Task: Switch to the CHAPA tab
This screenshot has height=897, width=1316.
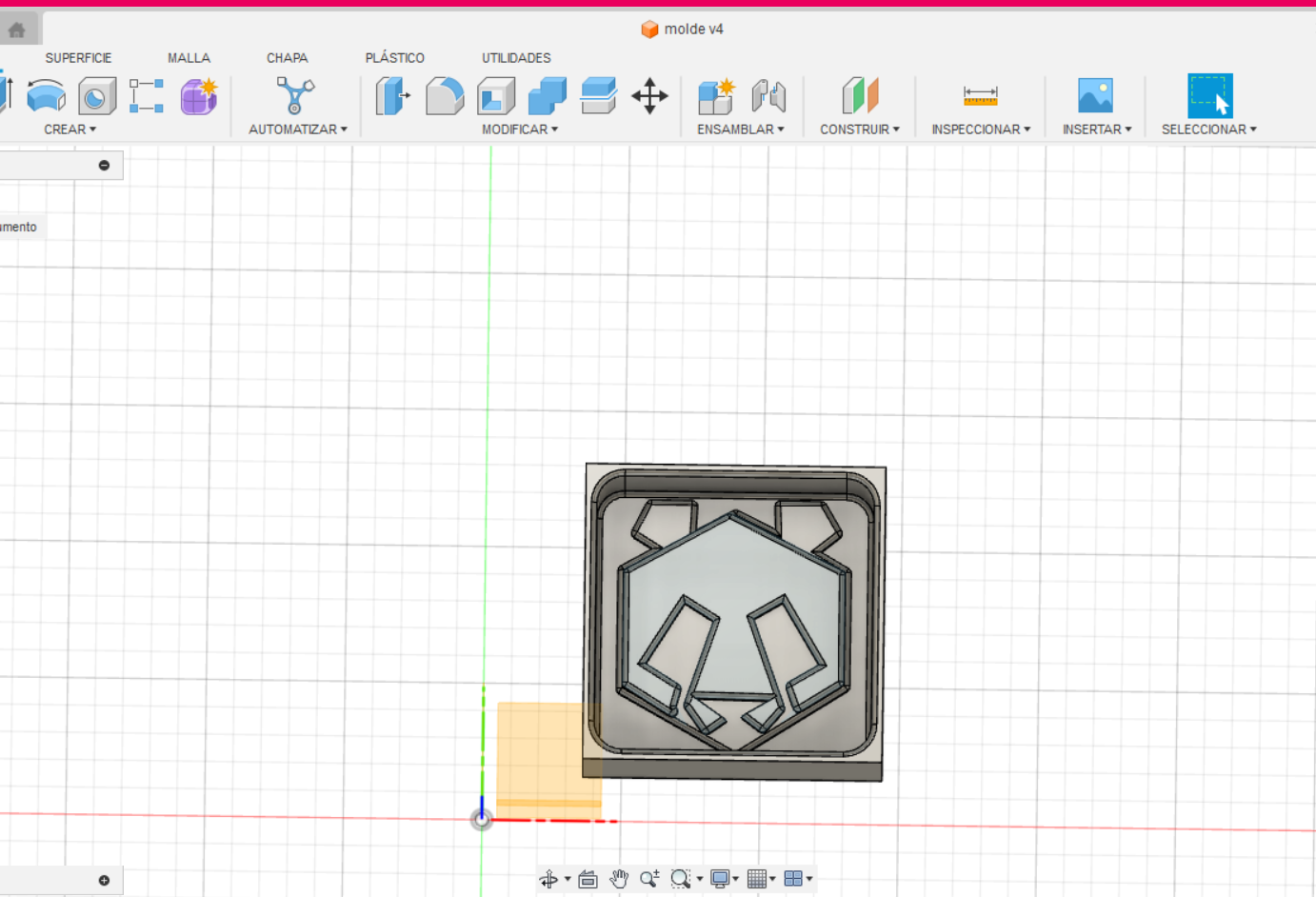Action: (288, 58)
